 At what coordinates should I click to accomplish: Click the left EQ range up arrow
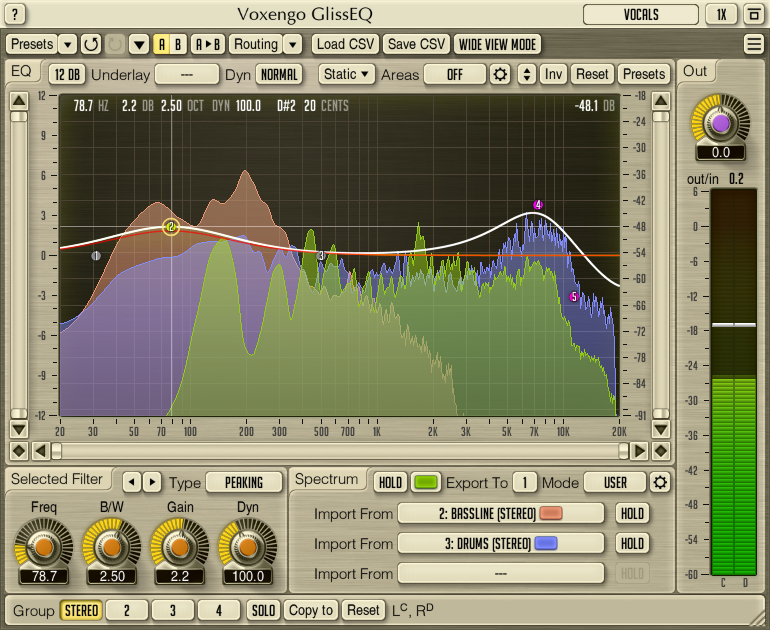pyautogui.click(x=19, y=102)
